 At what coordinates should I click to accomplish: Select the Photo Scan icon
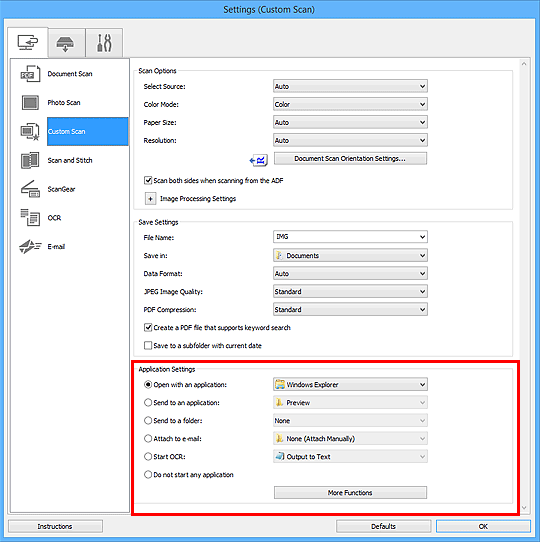[x=30, y=103]
